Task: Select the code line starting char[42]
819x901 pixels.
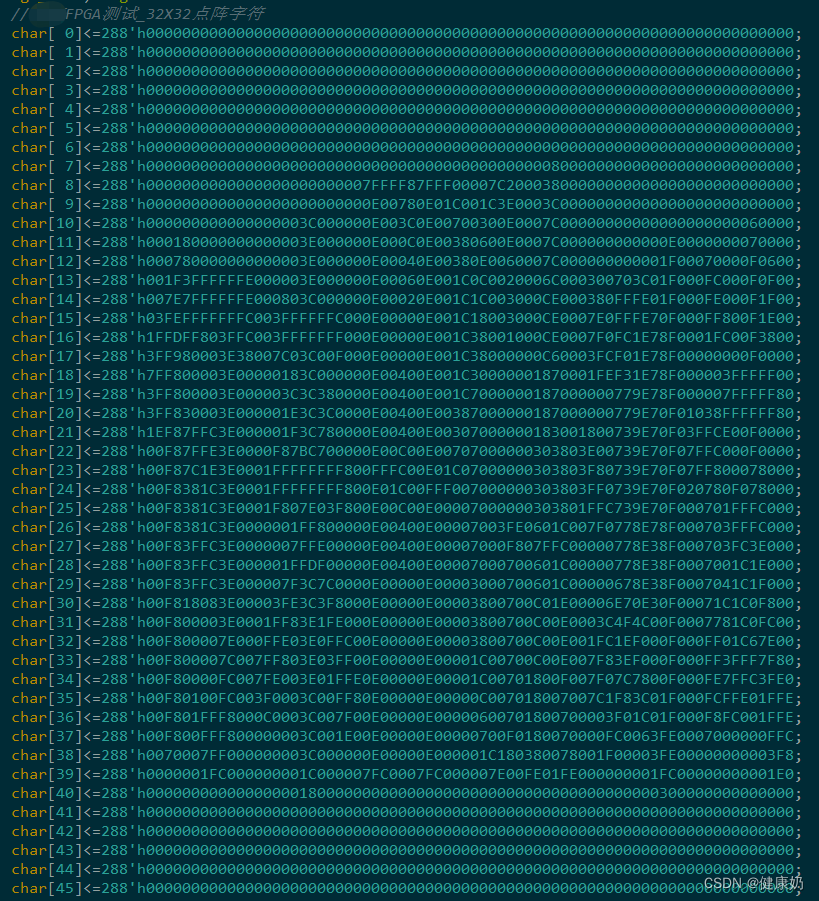Action: (x=406, y=831)
